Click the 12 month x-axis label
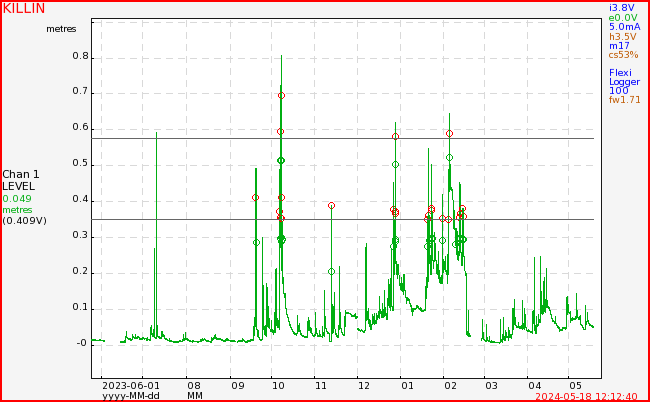This screenshot has width=650, height=402. [x=364, y=386]
